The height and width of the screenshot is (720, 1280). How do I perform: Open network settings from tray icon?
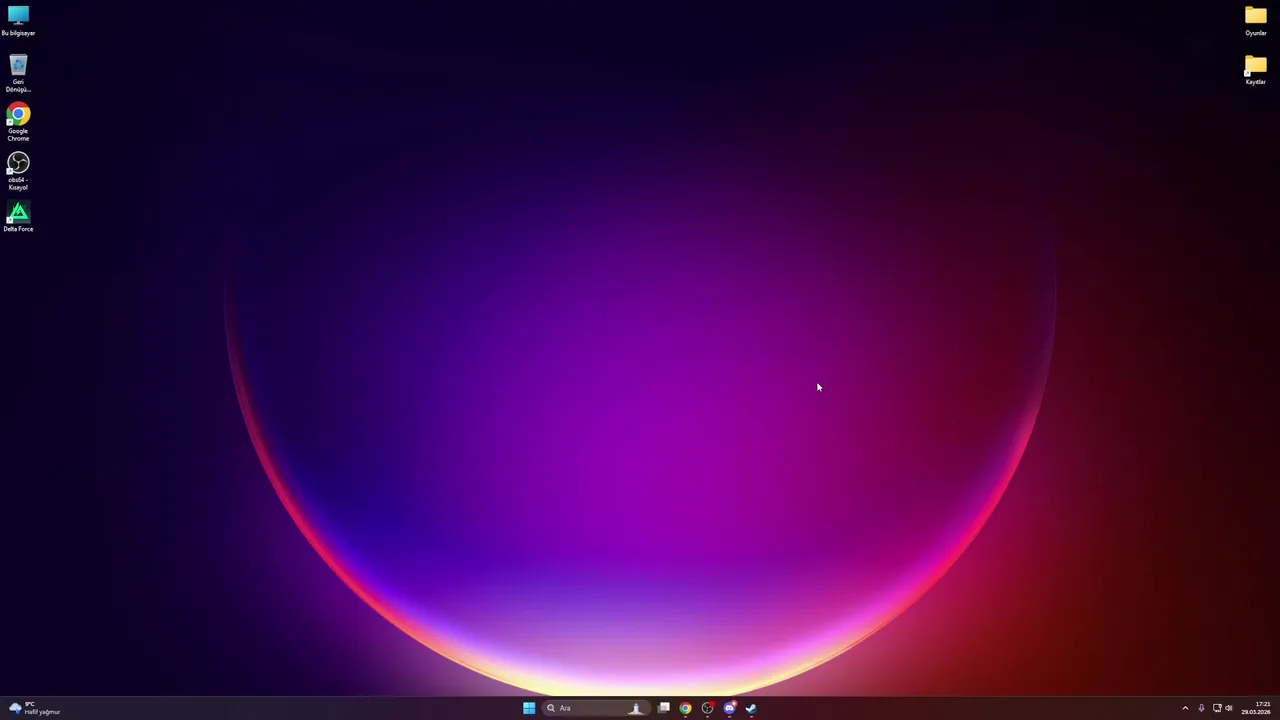1217,708
